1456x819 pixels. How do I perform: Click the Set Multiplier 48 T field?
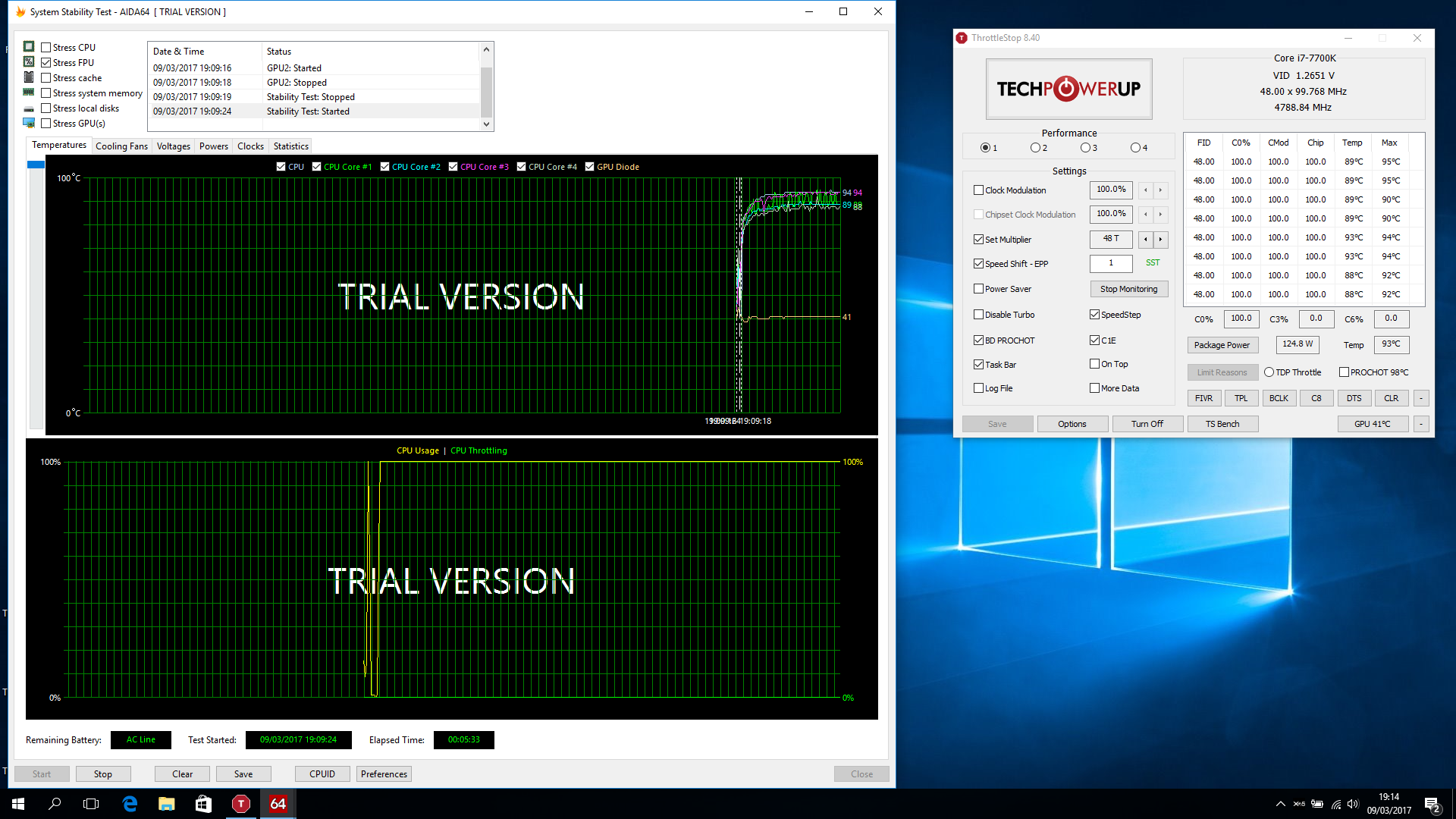tap(1111, 239)
